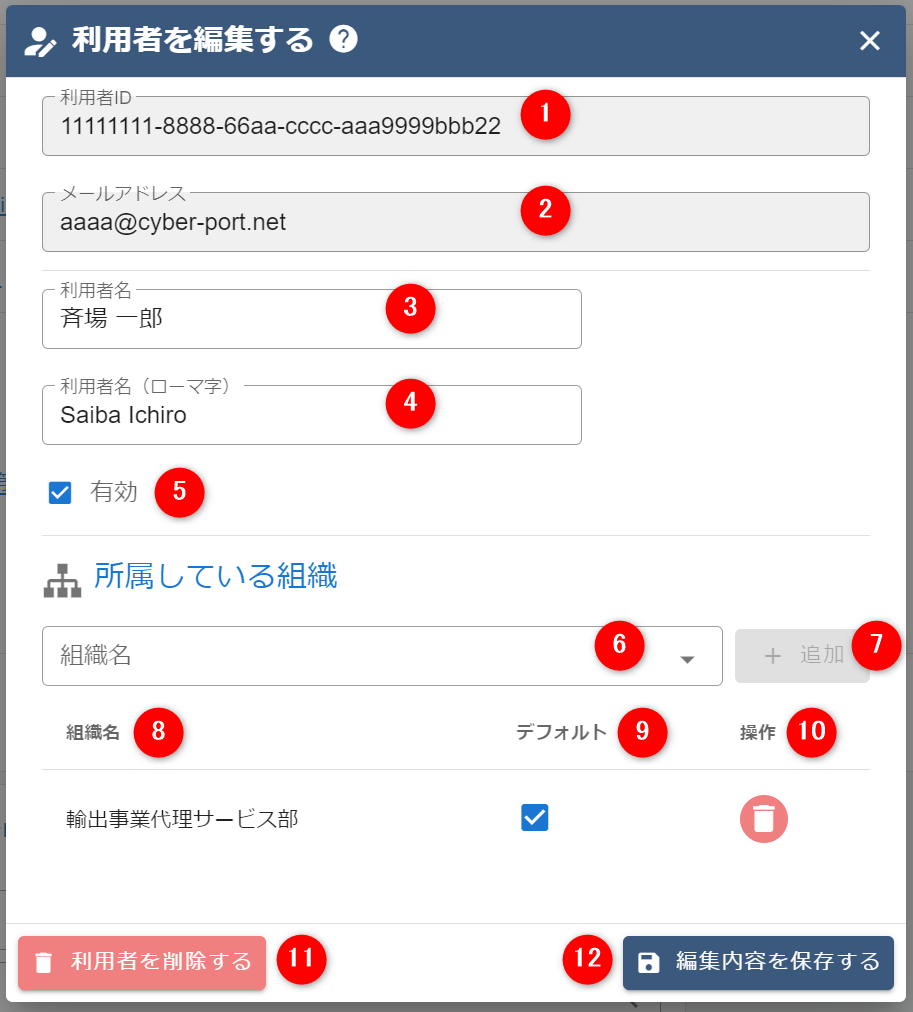Open help via the question mark icon
The height and width of the screenshot is (1012, 913).
pos(343,40)
